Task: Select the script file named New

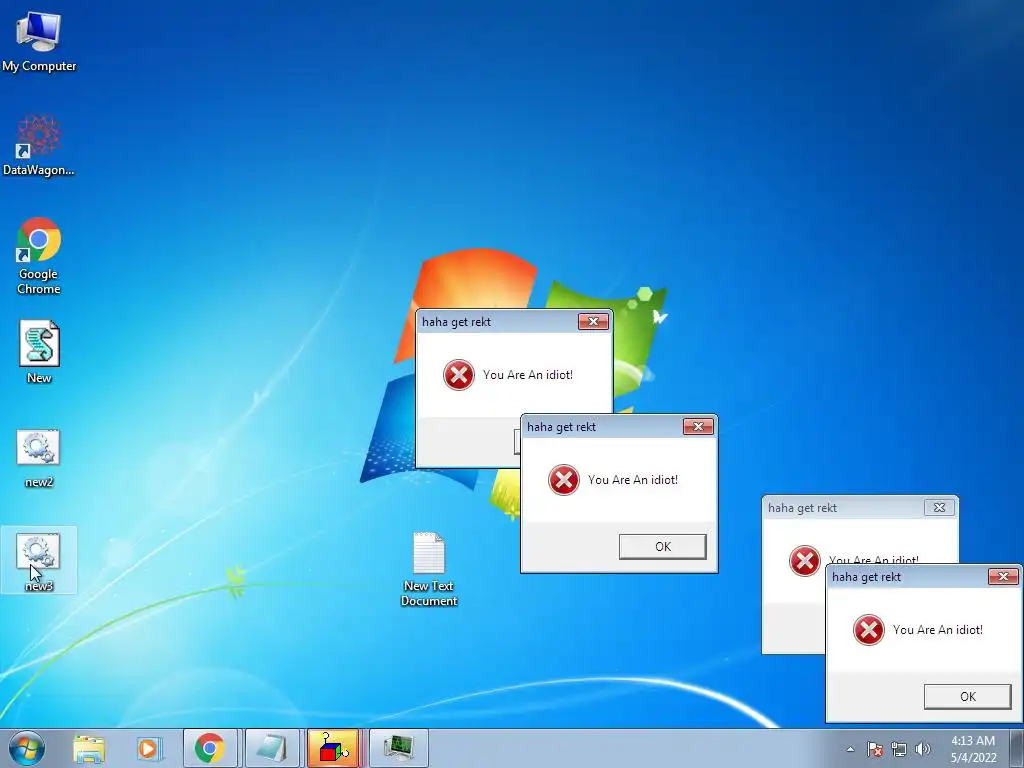Action: pos(39,351)
